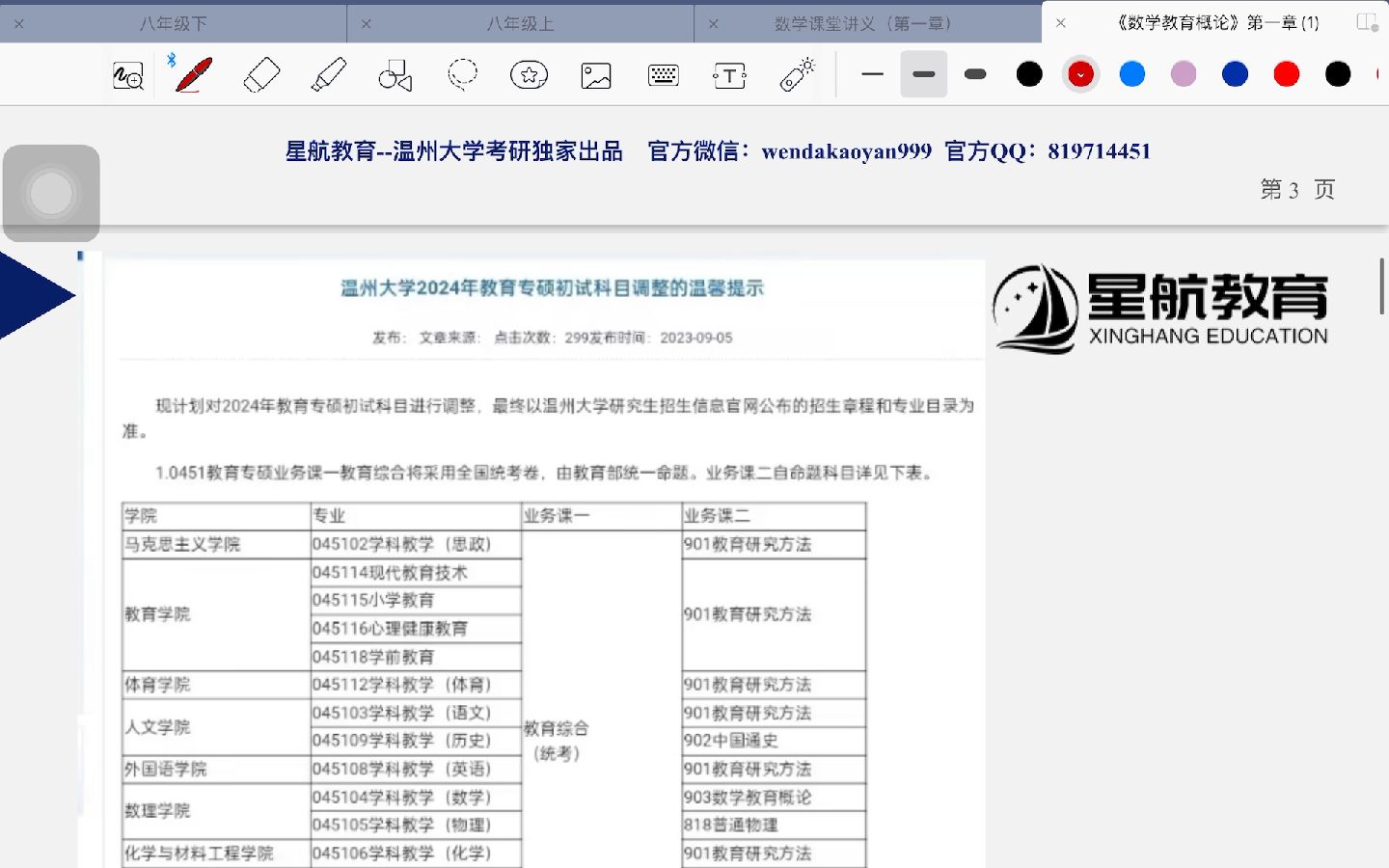Click the vertical scrollbar thumb

(1382, 285)
